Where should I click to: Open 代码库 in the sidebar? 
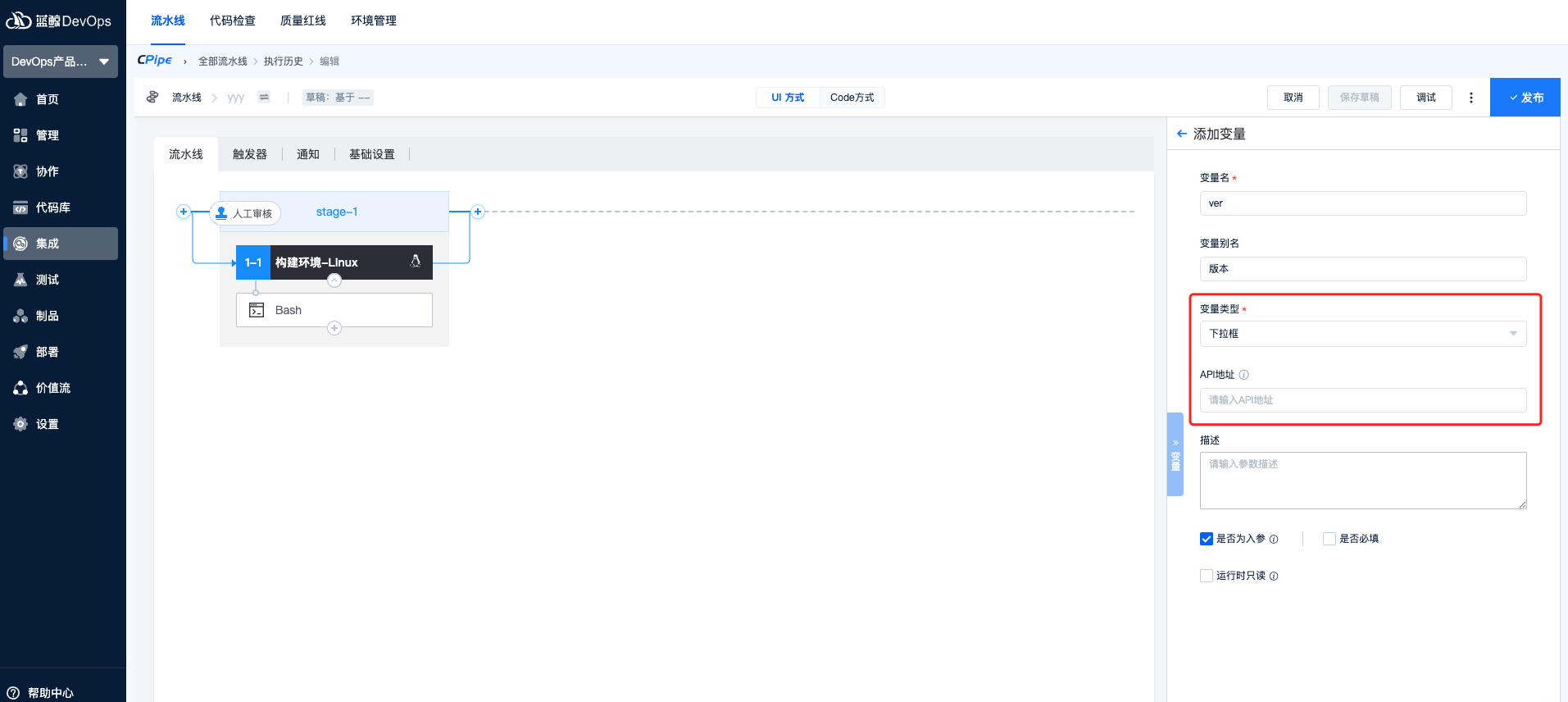[61, 207]
